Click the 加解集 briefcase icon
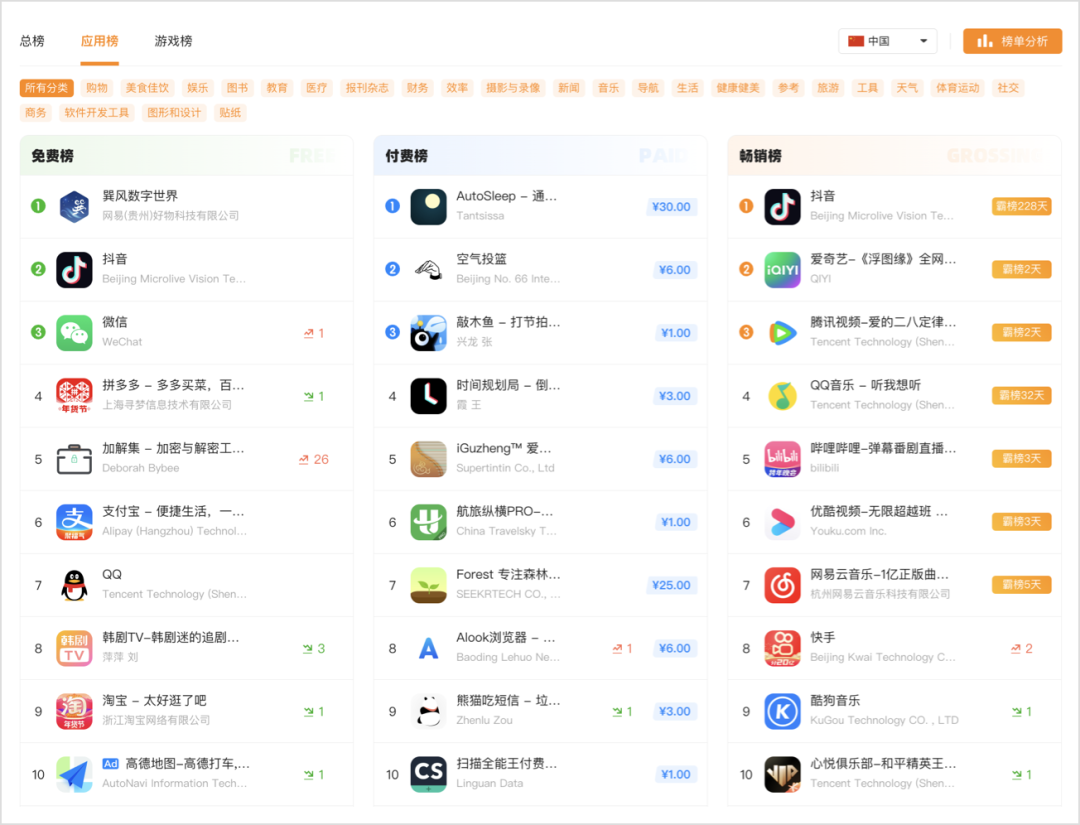The height and width of the screenshot is (825, 1080). 74,459
